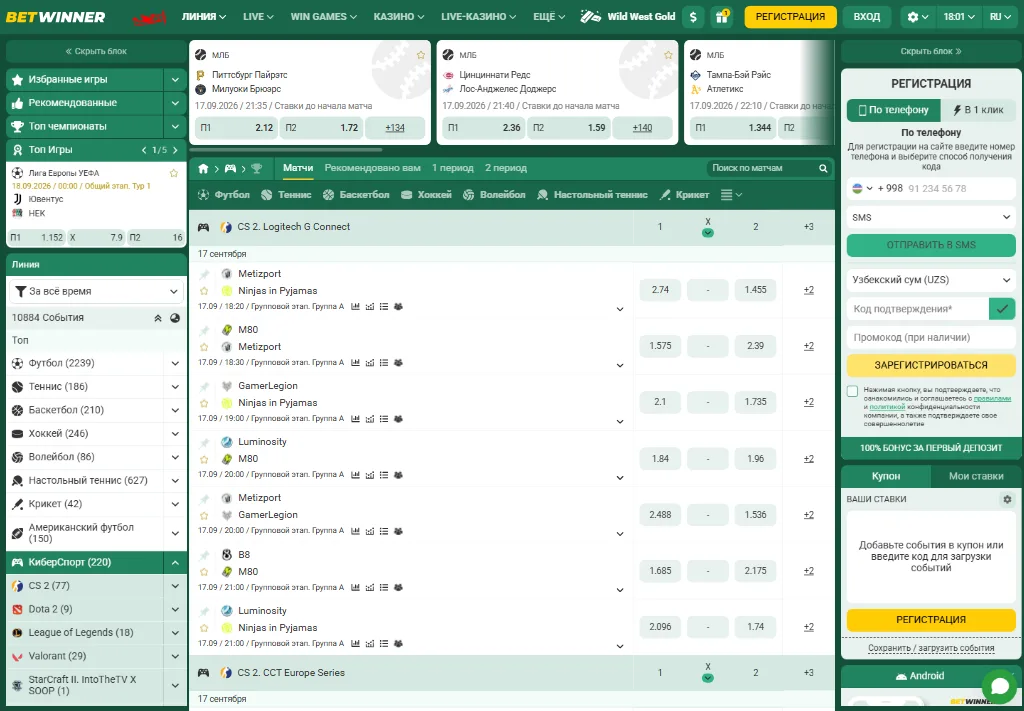Screen dimensions: 1024x711
Task: Star the Metizport vs Ninjas in Pyjamas match
Action: (204, 291)
